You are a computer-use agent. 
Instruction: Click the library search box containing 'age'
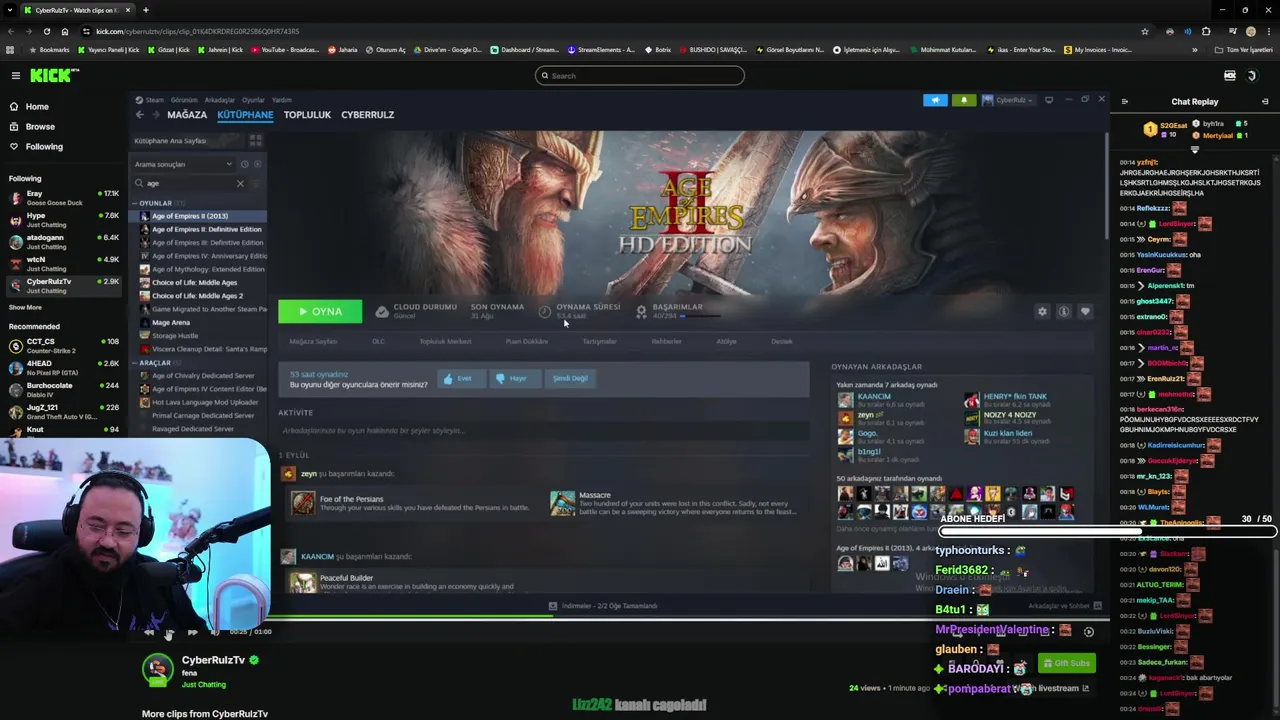pyautogui.click(x=190, y=183)
